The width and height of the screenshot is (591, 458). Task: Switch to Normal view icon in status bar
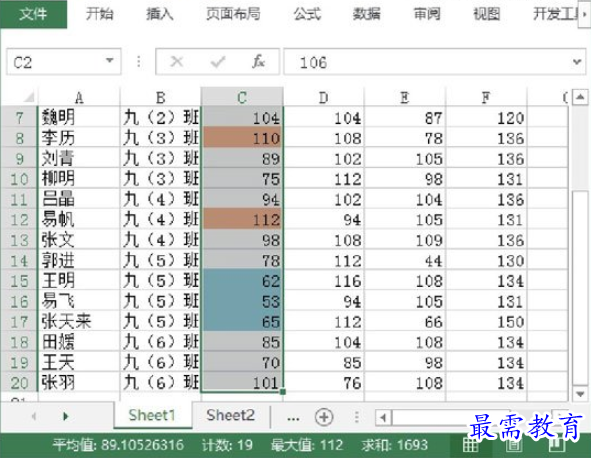coord(470,445)
